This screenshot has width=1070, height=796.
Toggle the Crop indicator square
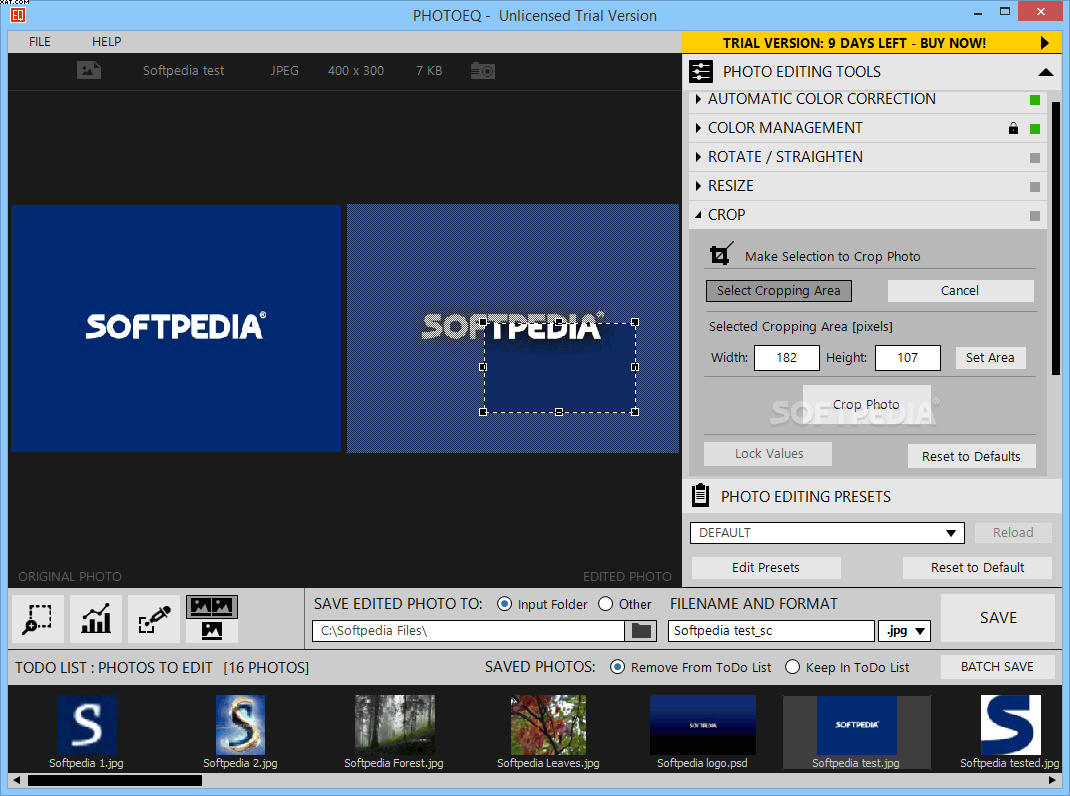click(1035, 216)
